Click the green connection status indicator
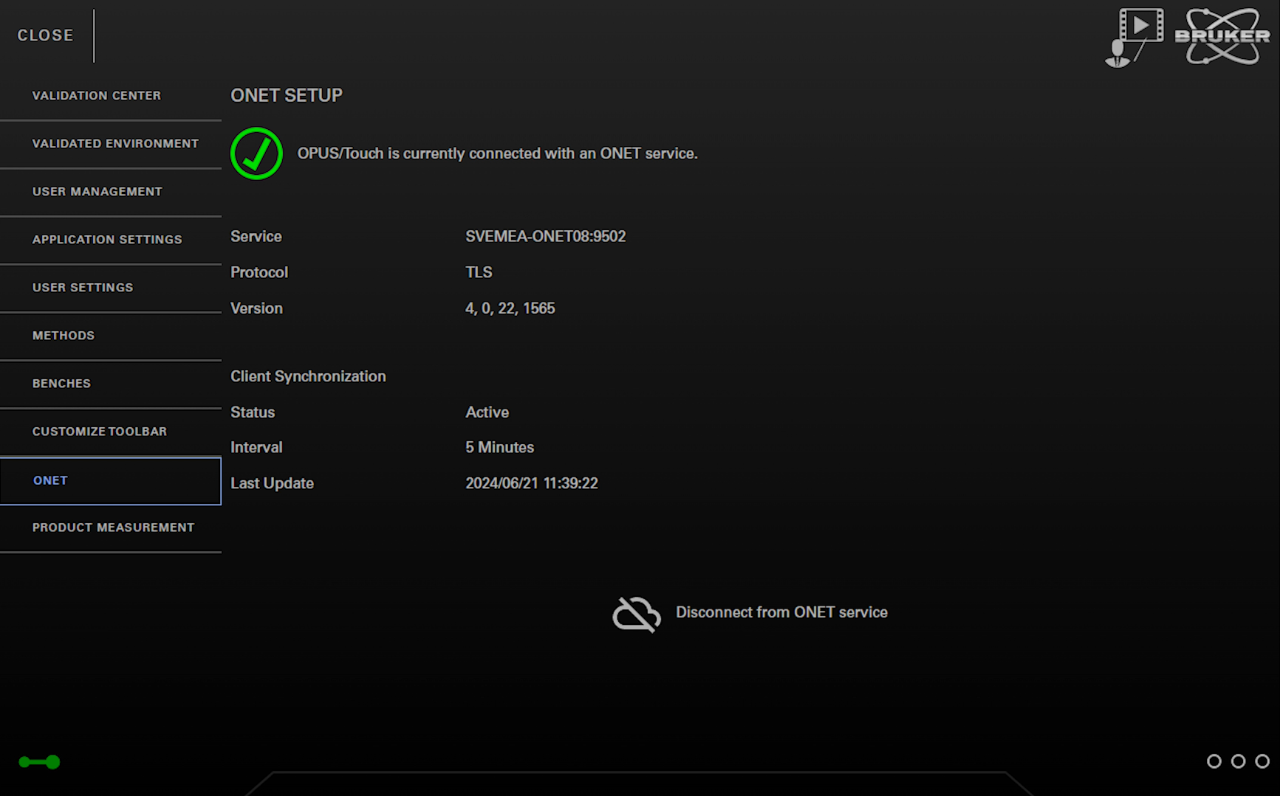The width and height of the screenshot is (1280, 796). [x=39, y=762]
